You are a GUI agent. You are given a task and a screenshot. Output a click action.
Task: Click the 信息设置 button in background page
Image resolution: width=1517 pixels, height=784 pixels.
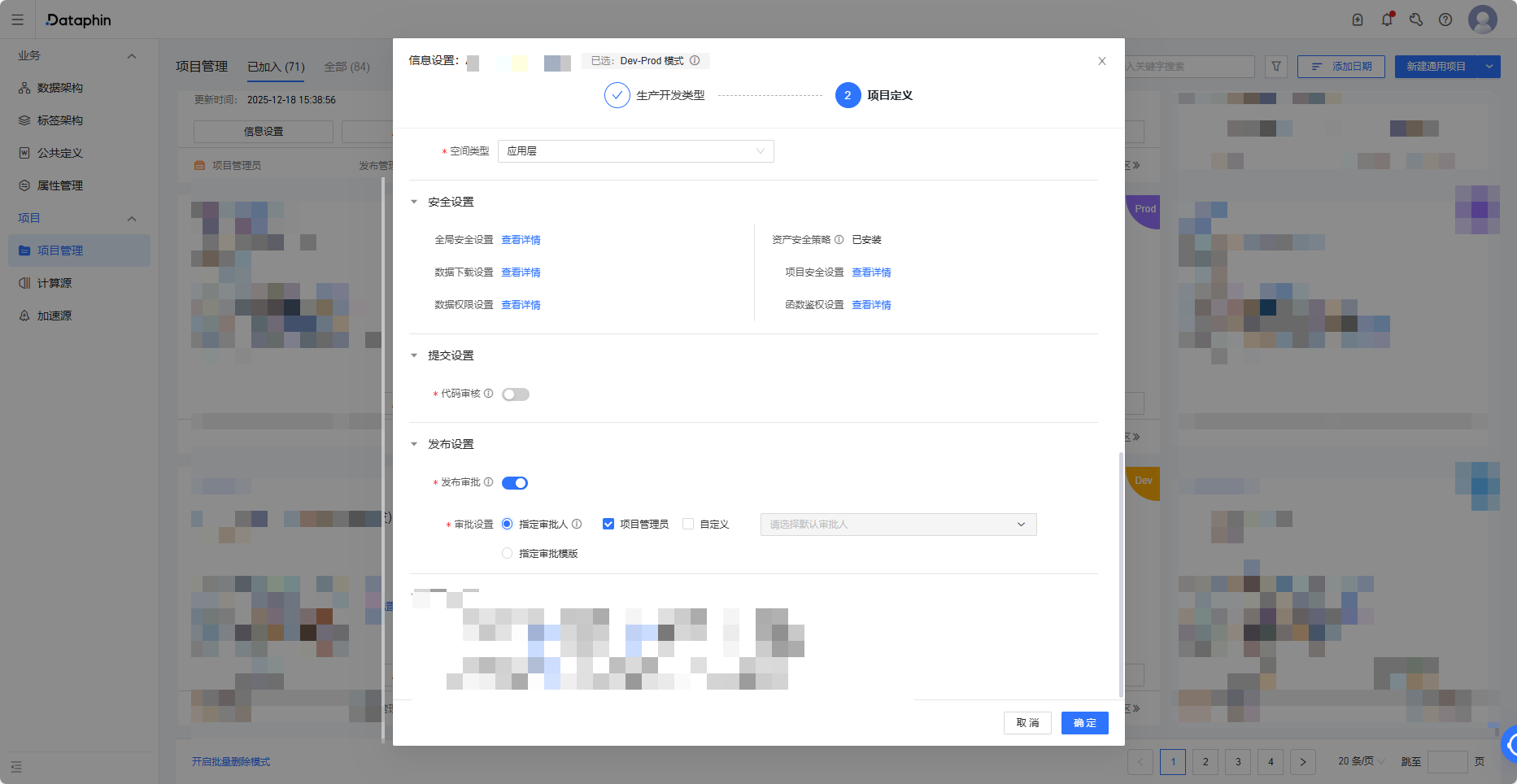pos(264,132)
